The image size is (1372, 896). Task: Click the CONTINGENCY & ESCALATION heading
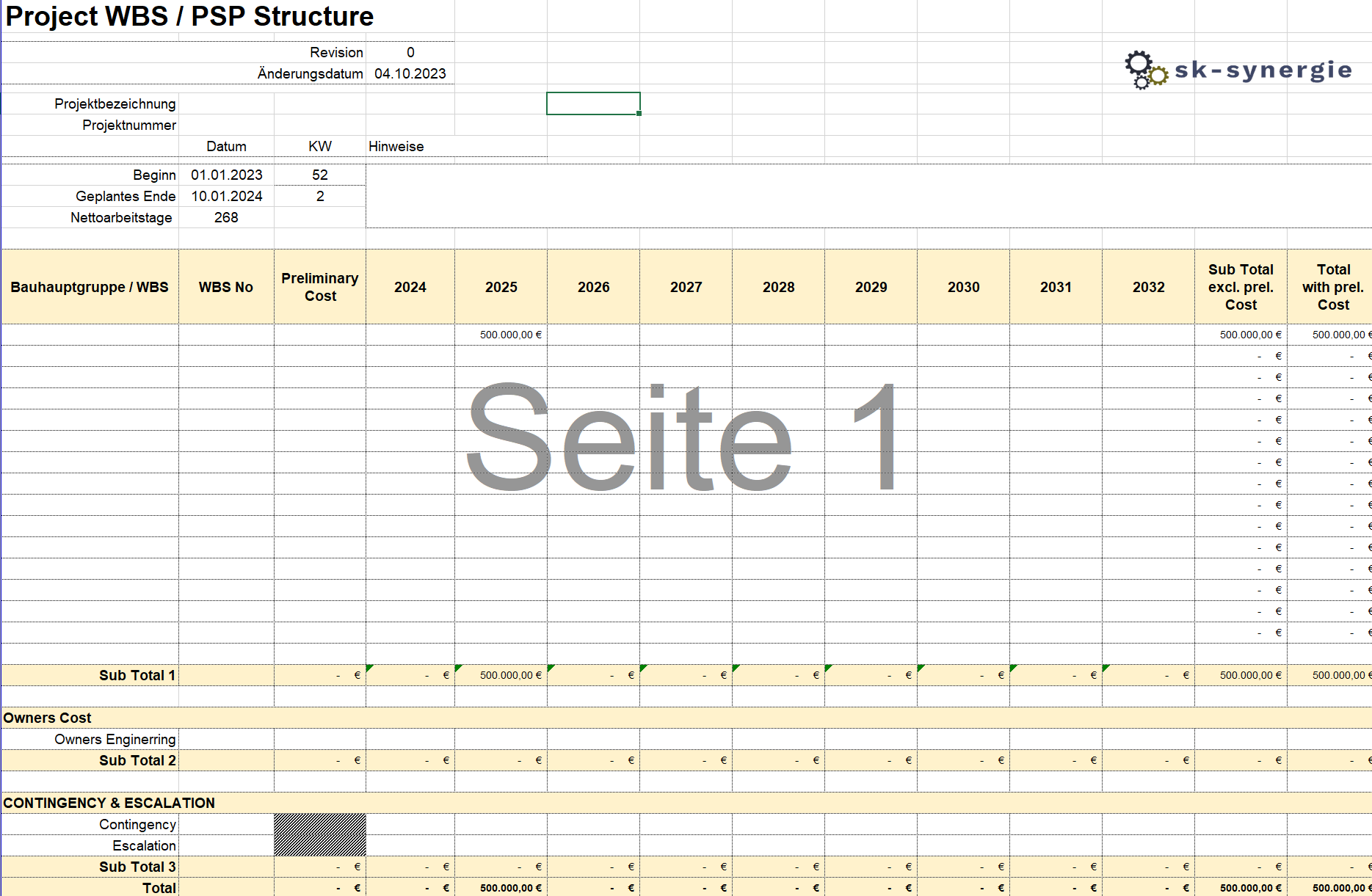coord(109,803)
